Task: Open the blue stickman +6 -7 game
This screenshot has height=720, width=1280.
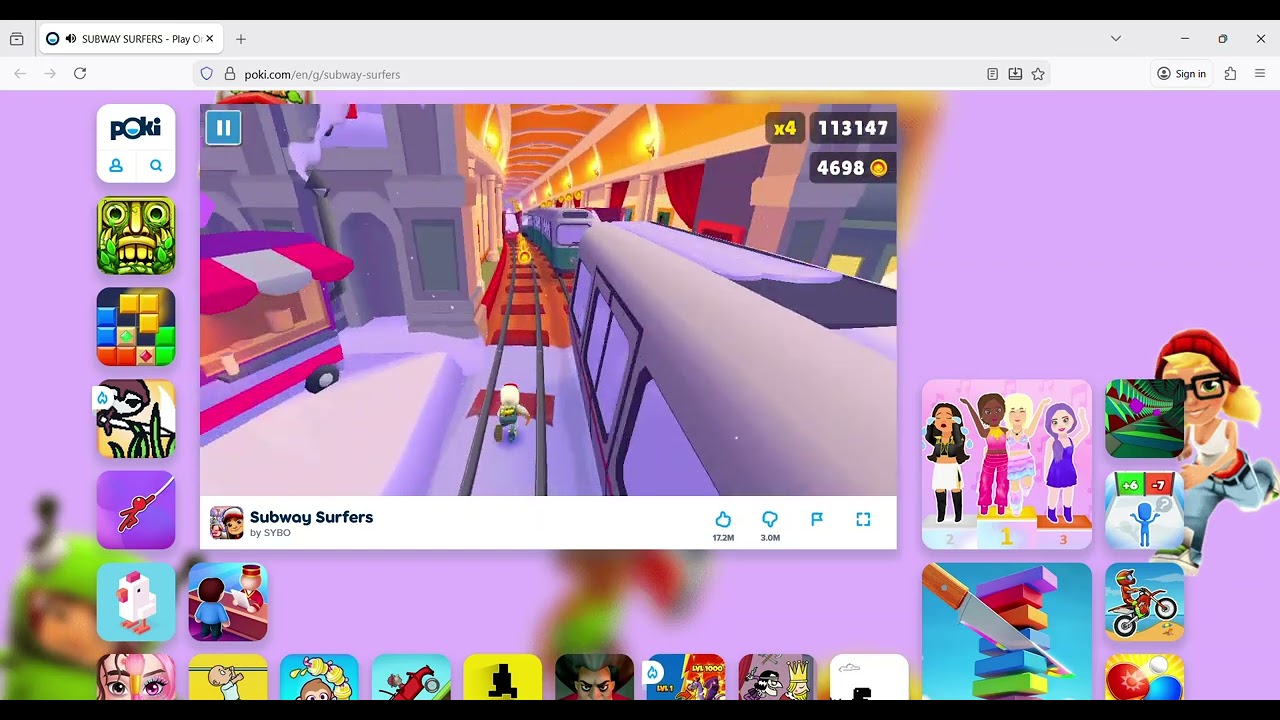Action: [1144, 510]
